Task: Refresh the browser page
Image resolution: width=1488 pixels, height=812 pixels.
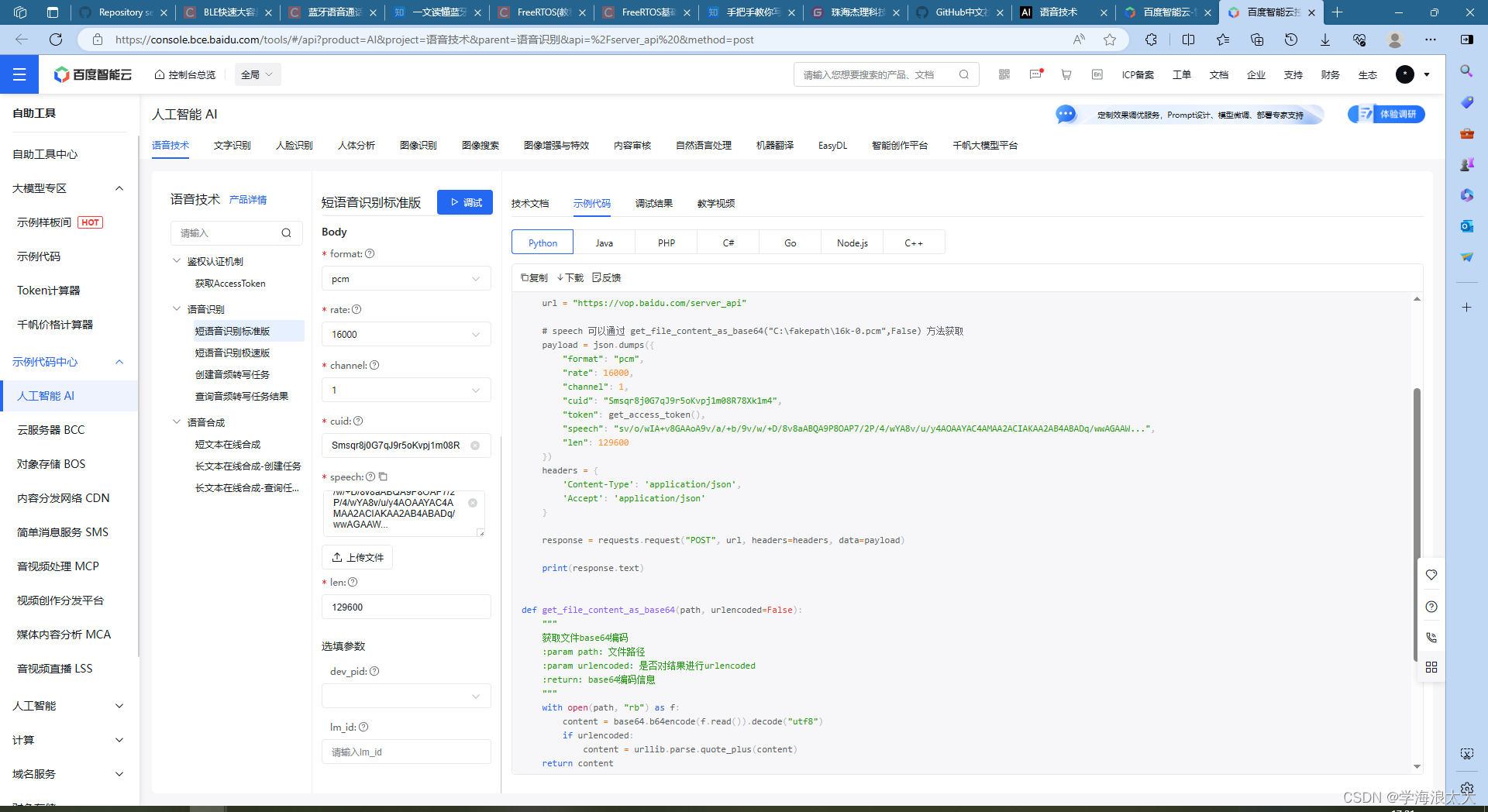Action: [x=56, y=40]
